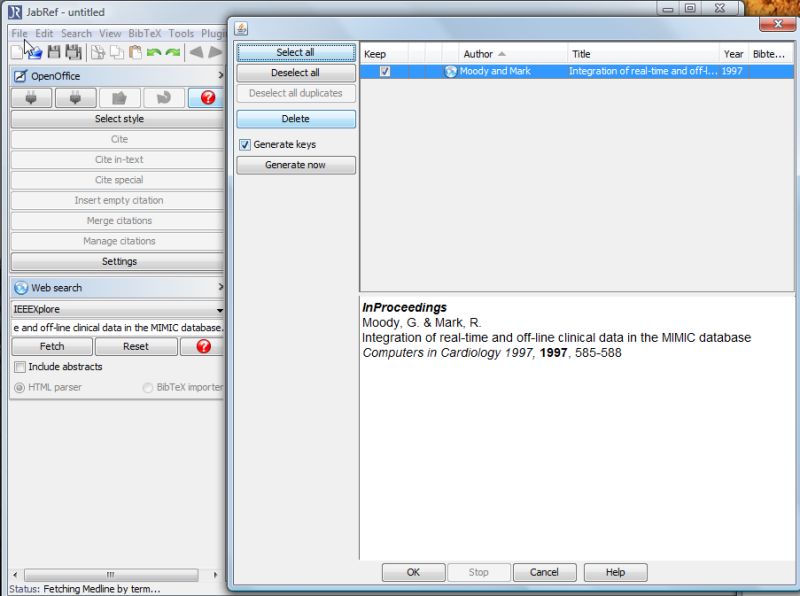This screenshot has height=596, width=800.
Task: Click the Fetch button
Action: 52,346
